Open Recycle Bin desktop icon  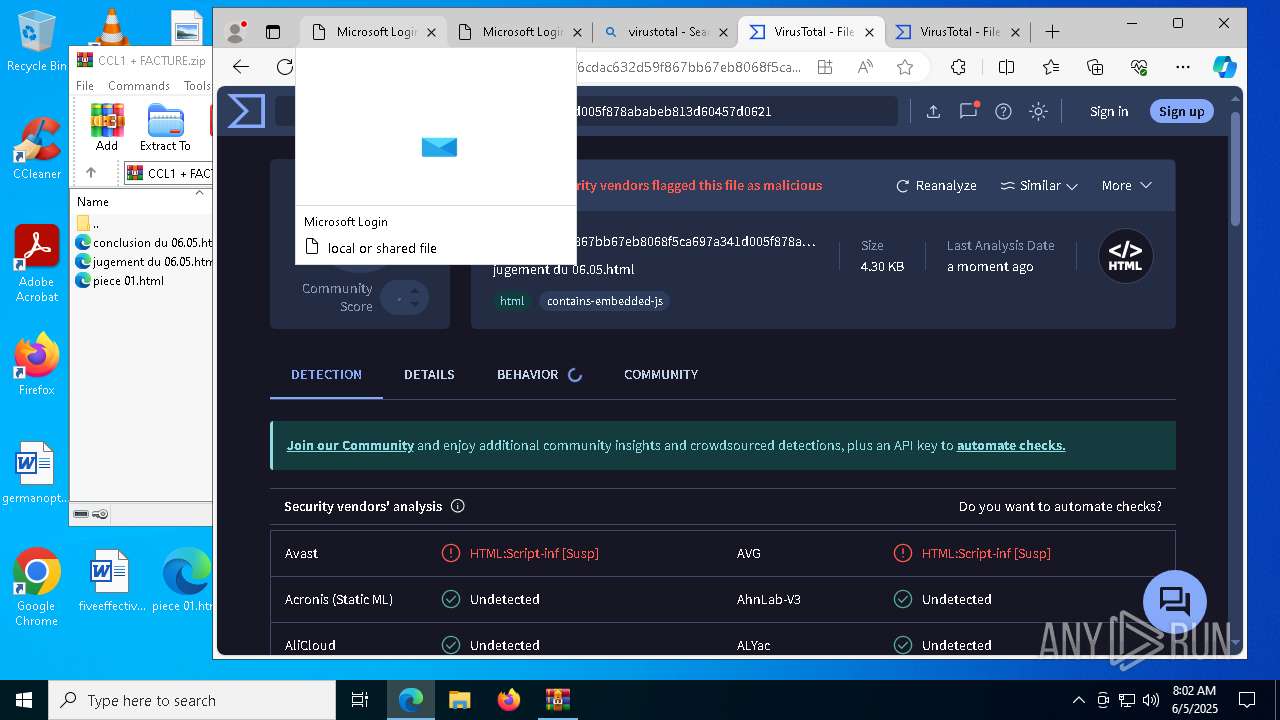point(36,41)
